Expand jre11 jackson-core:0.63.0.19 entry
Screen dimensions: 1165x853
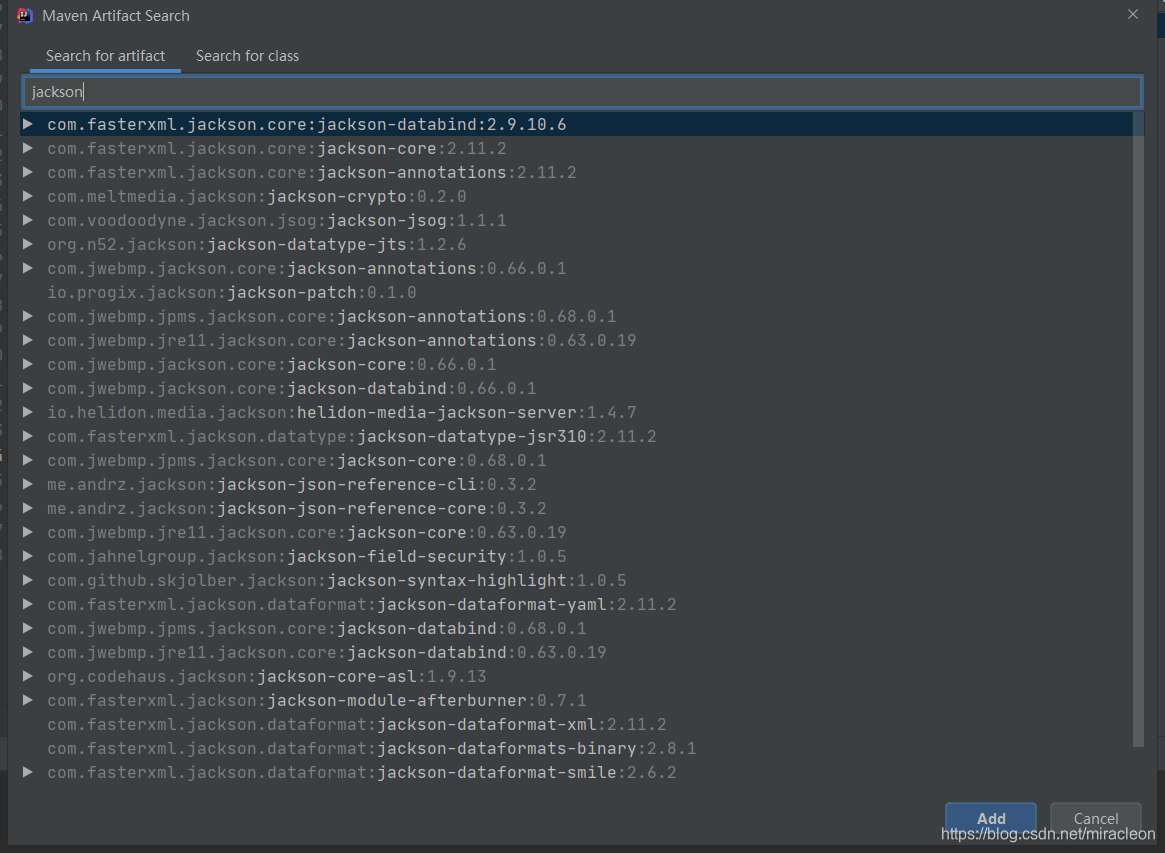click(x=27, y=532)
